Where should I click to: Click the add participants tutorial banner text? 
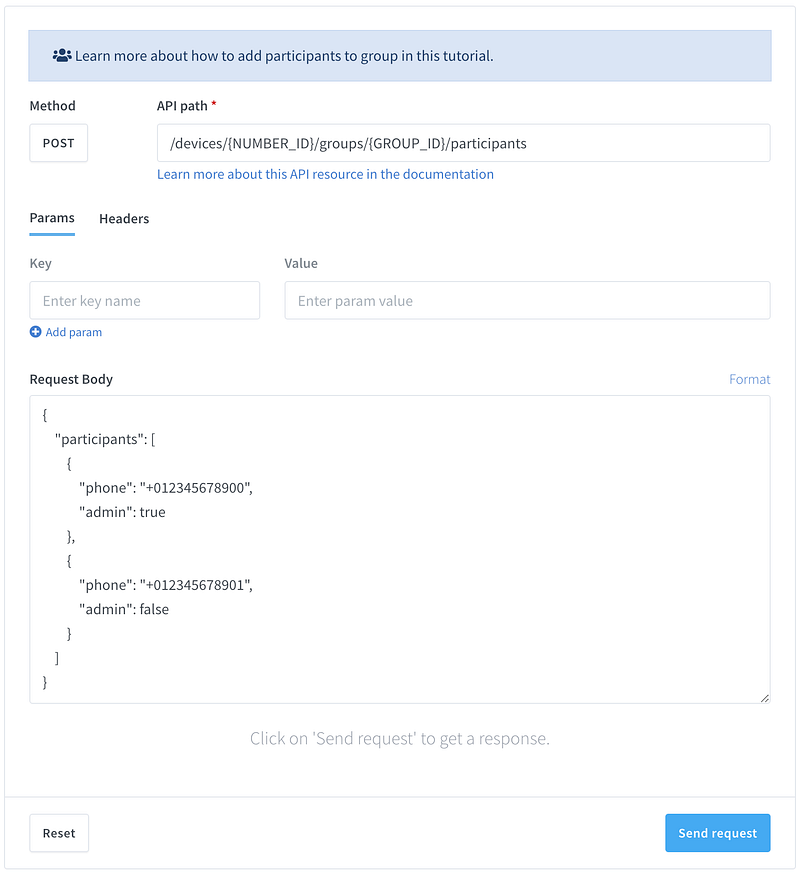point(284,56)
